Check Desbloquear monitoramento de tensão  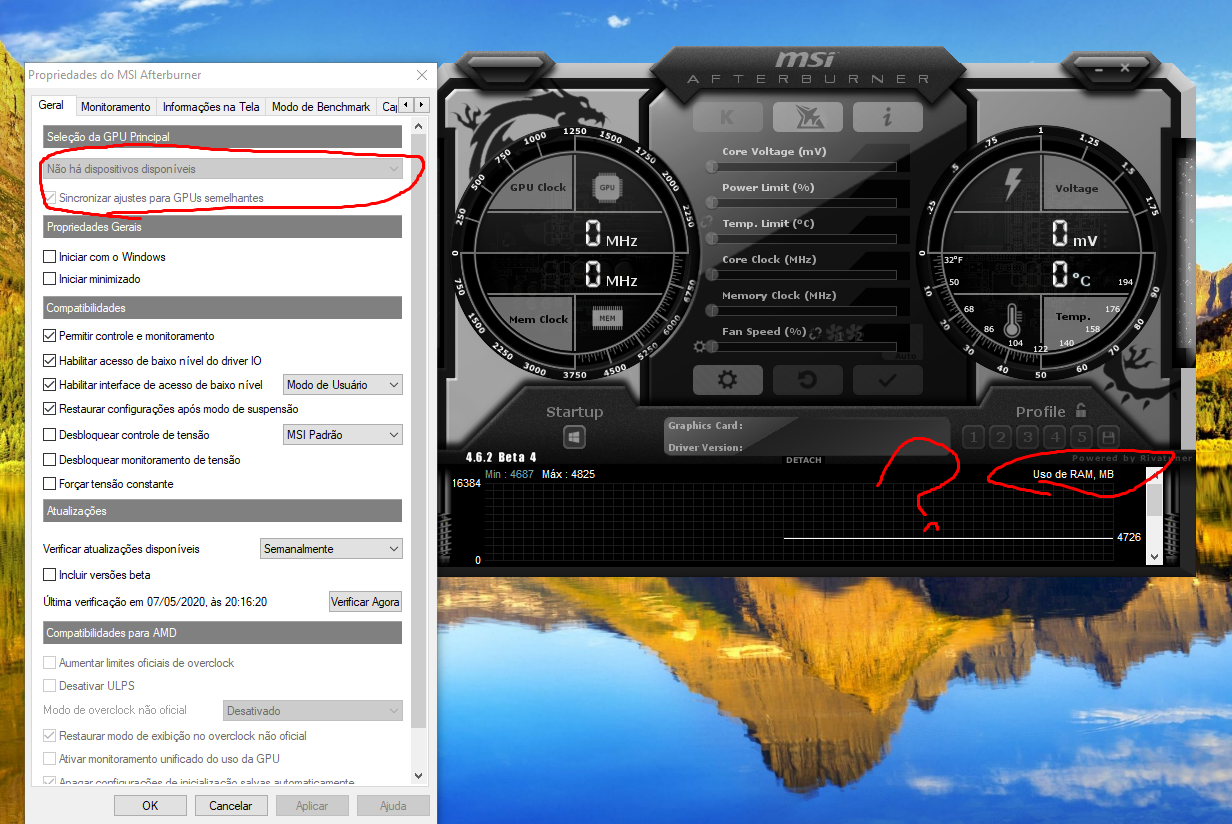pyautogui.click(x=50, y=460)
